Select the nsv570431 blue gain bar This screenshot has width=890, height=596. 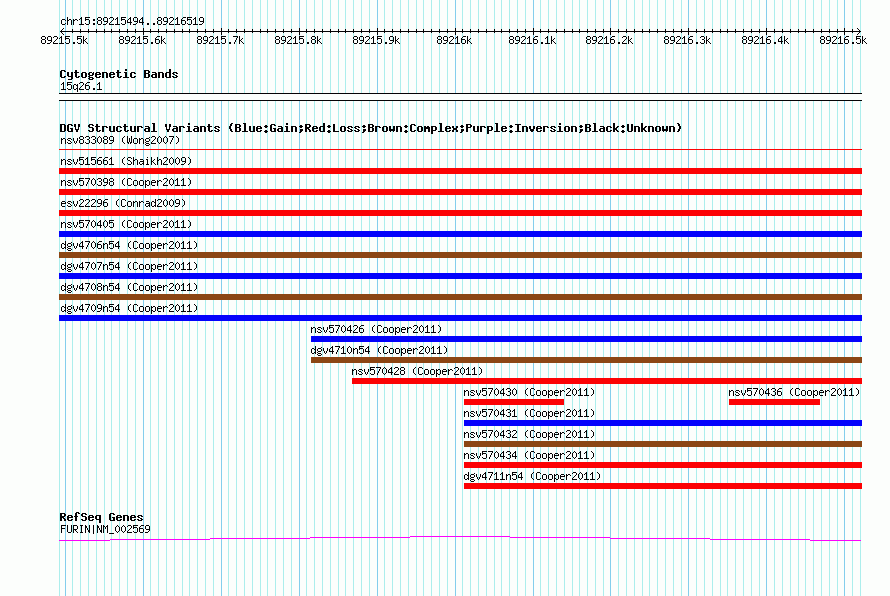[x=663, y=423]
